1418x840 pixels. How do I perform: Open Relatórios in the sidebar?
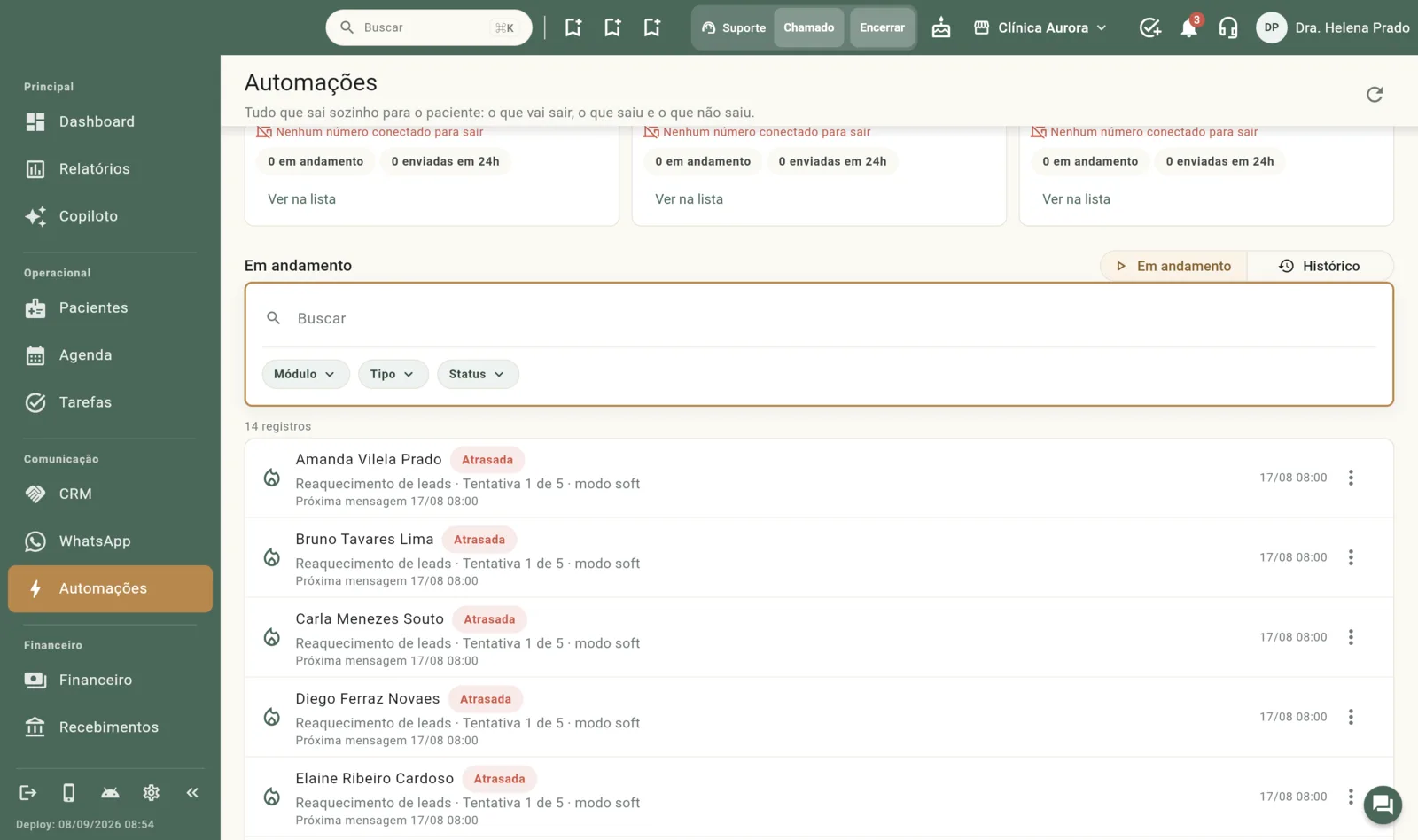point(110,168)
